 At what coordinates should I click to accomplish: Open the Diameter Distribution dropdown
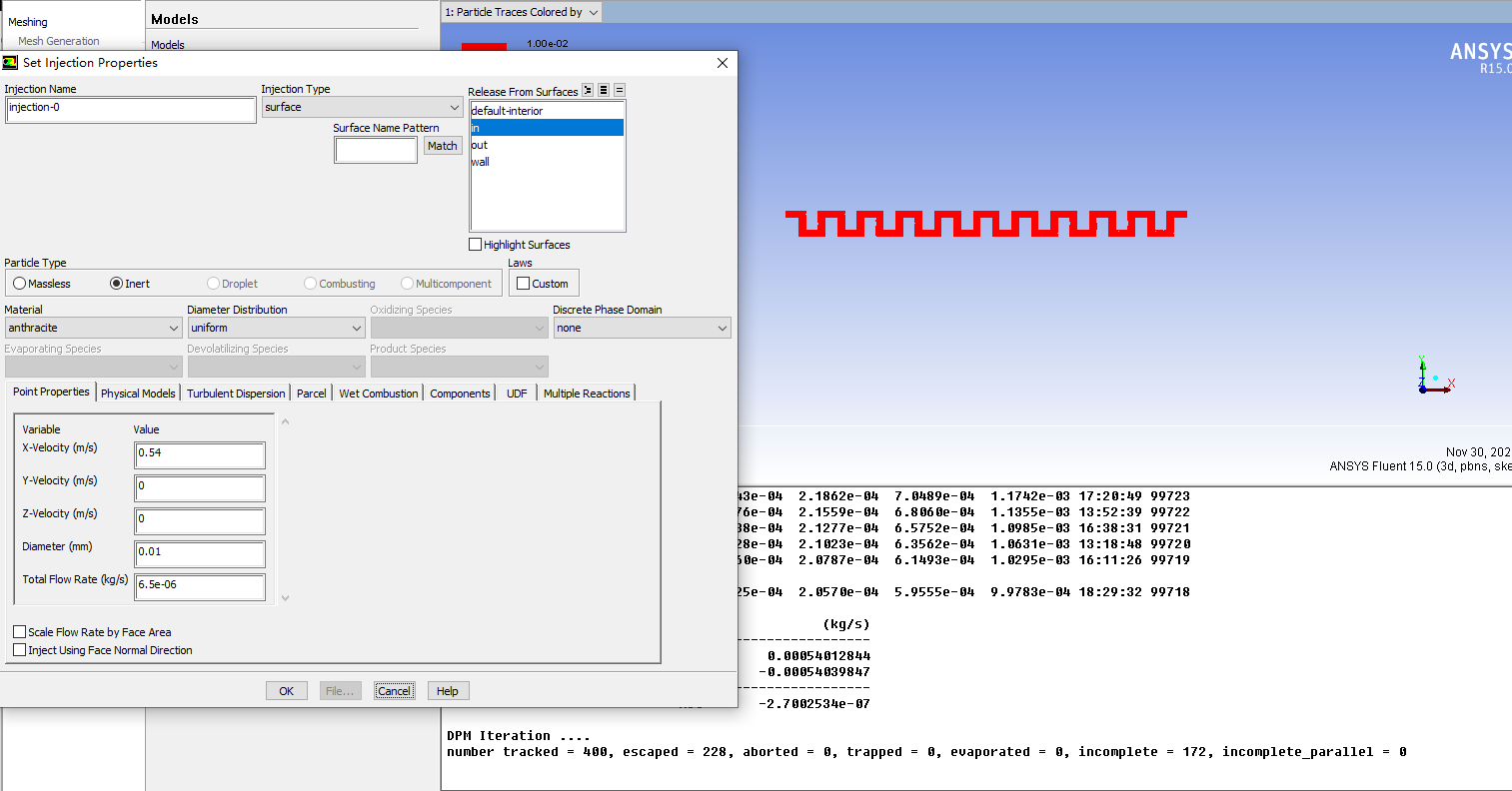click(x=276, y=328)
